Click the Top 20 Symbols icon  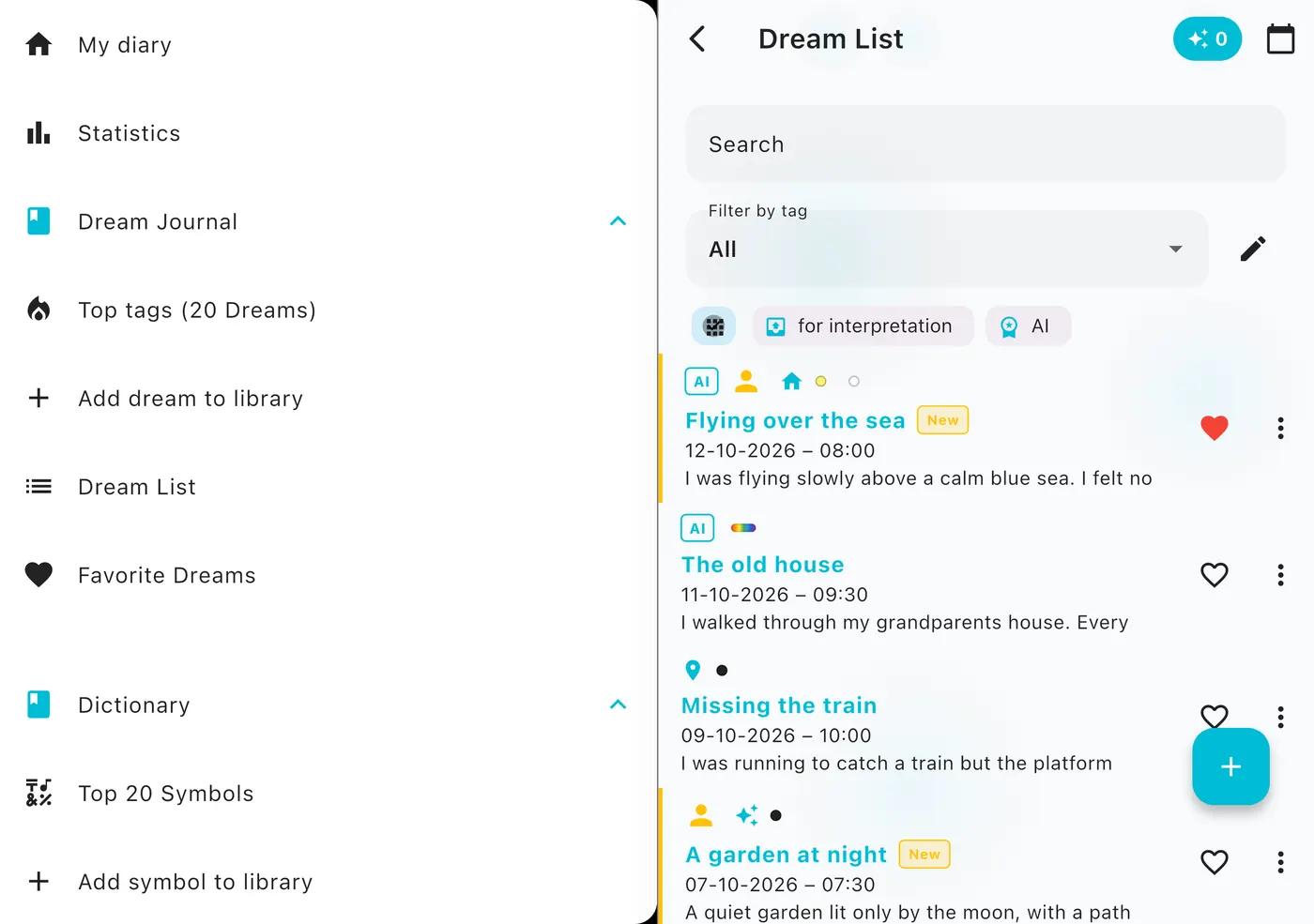pyautogui.click(x=38, y=794)
